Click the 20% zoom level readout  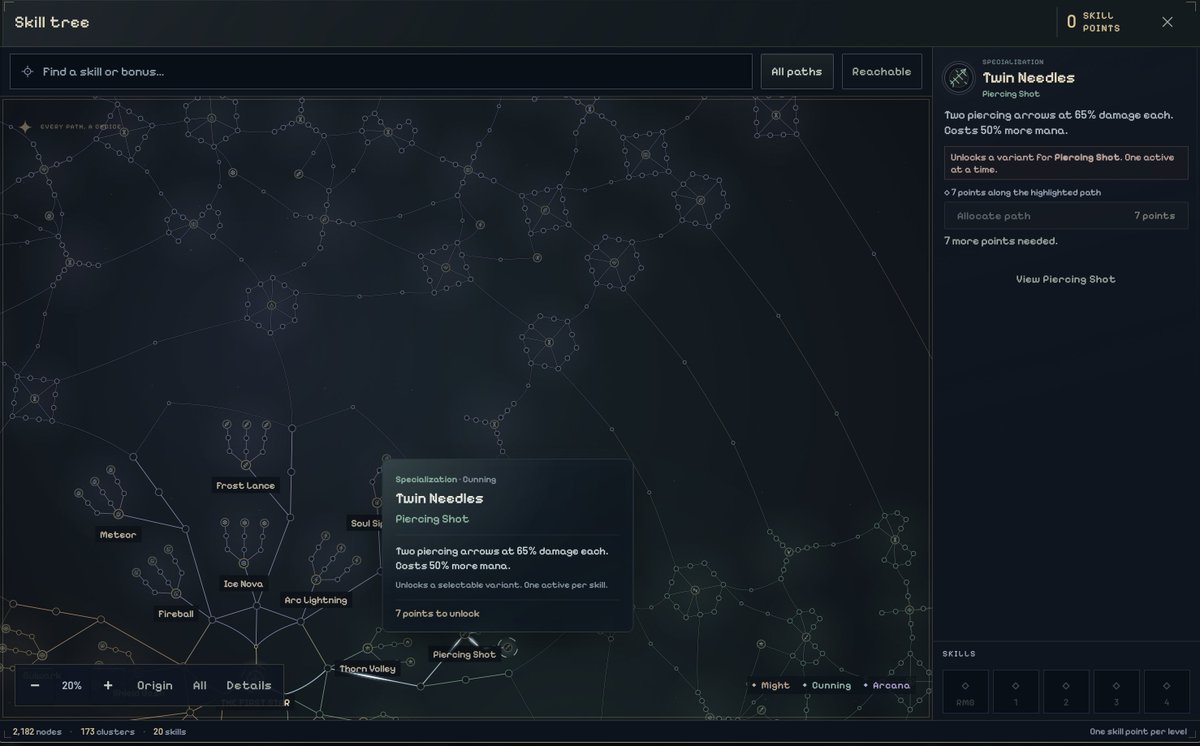[x=72, y=685]
